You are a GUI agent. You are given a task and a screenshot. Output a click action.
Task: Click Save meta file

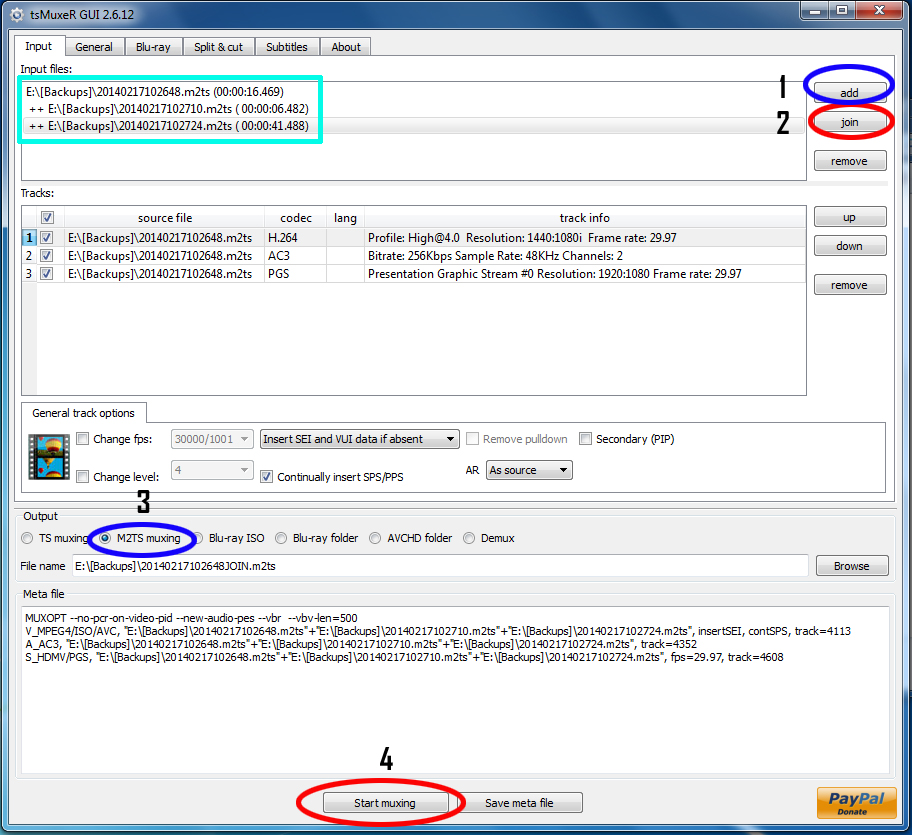pos(519,803)
